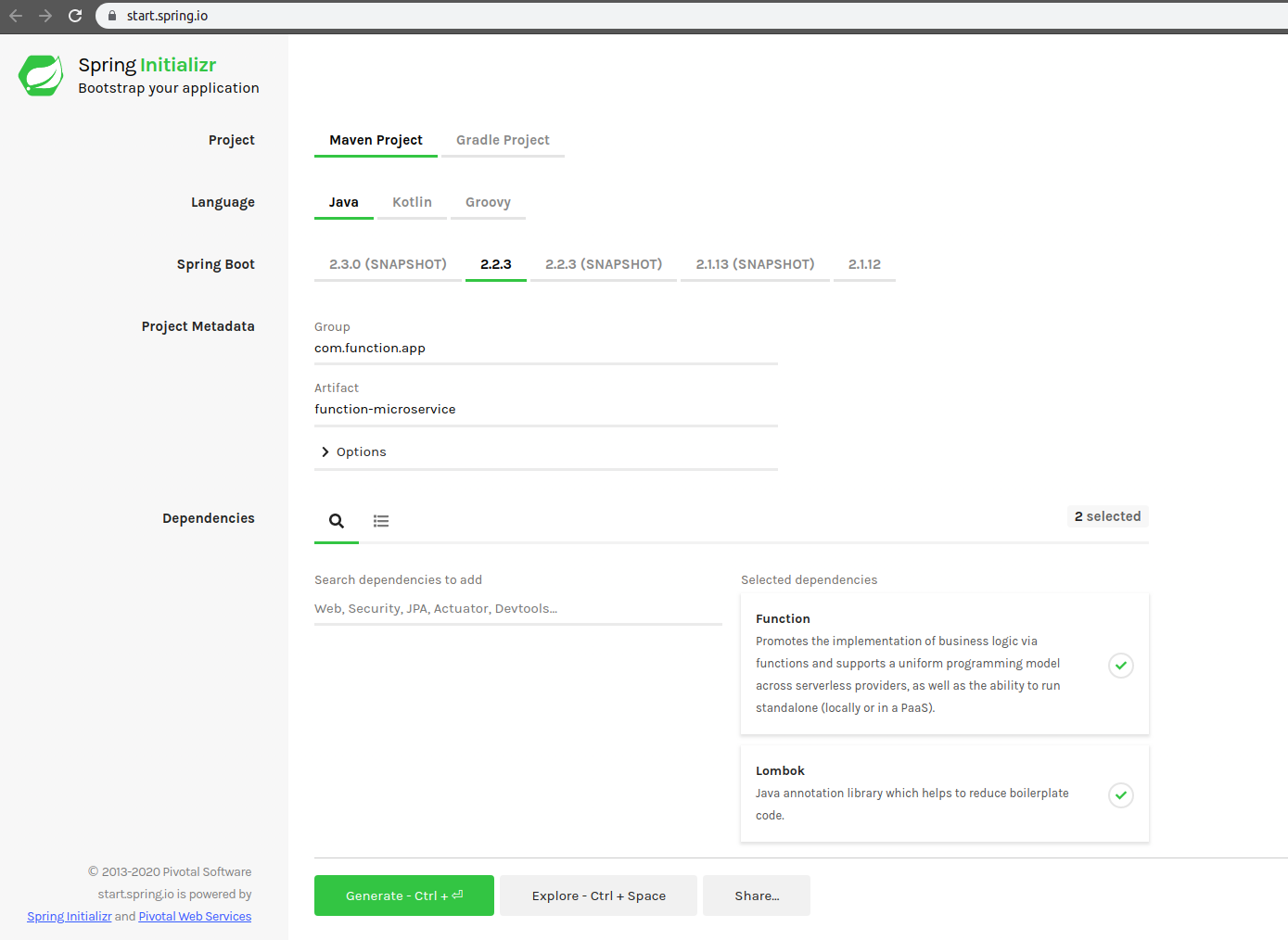Viewport: 1288px width, 940px height.
Task: Deselect the Lombok dependency checkmark
Action: coord(1120,795)
